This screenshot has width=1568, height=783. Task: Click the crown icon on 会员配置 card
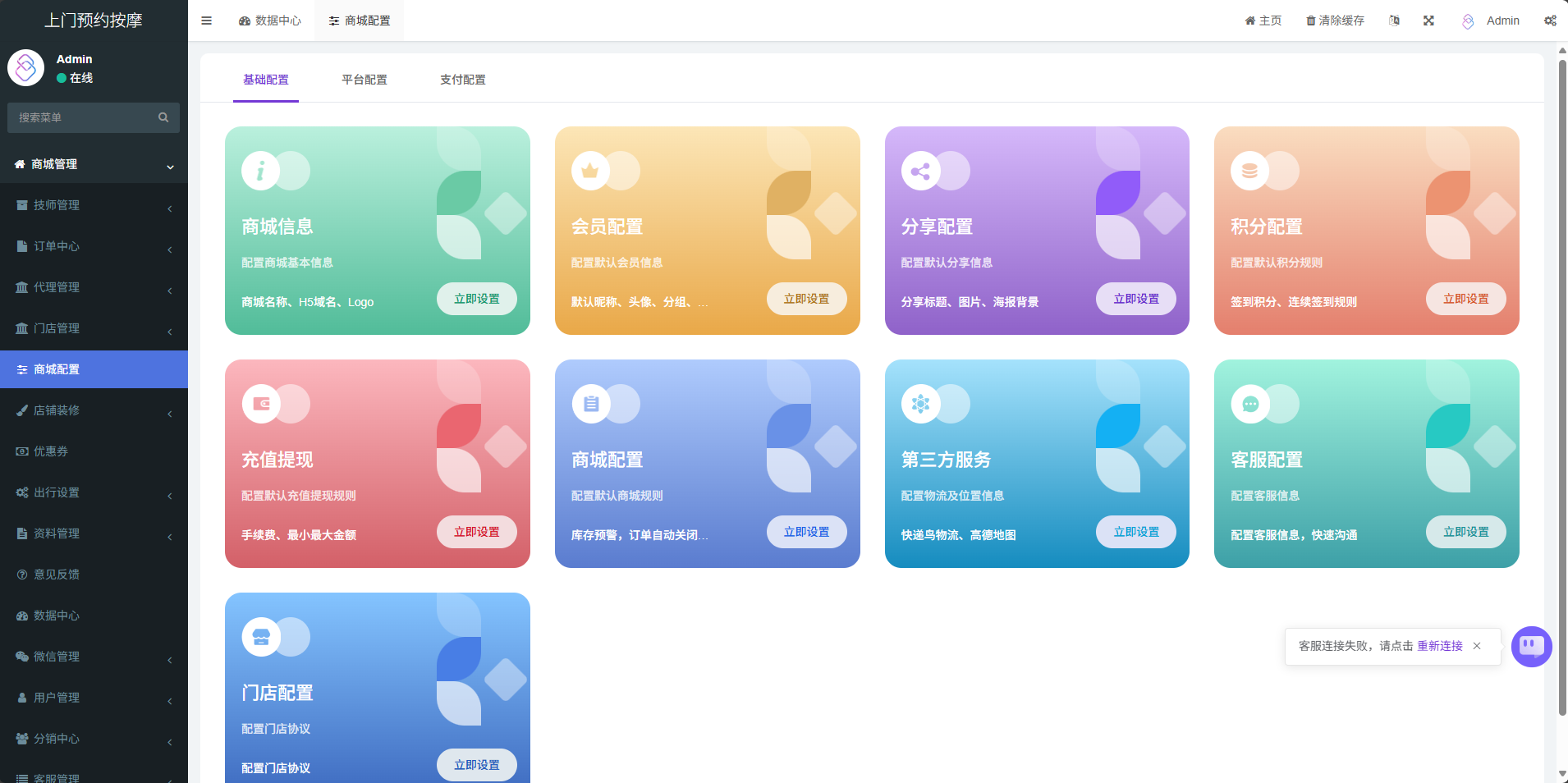(x=589, y=172)
